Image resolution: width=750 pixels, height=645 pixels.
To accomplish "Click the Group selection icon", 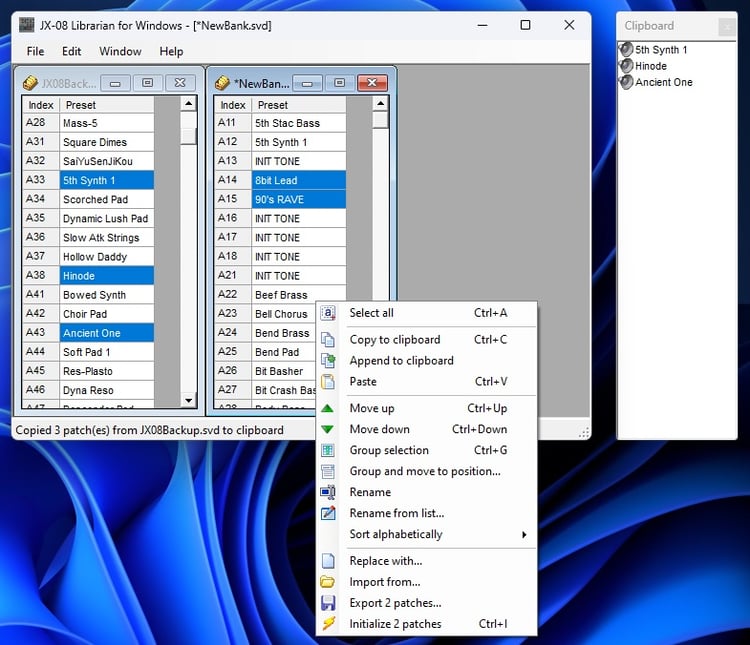I will tap(328, 450).
